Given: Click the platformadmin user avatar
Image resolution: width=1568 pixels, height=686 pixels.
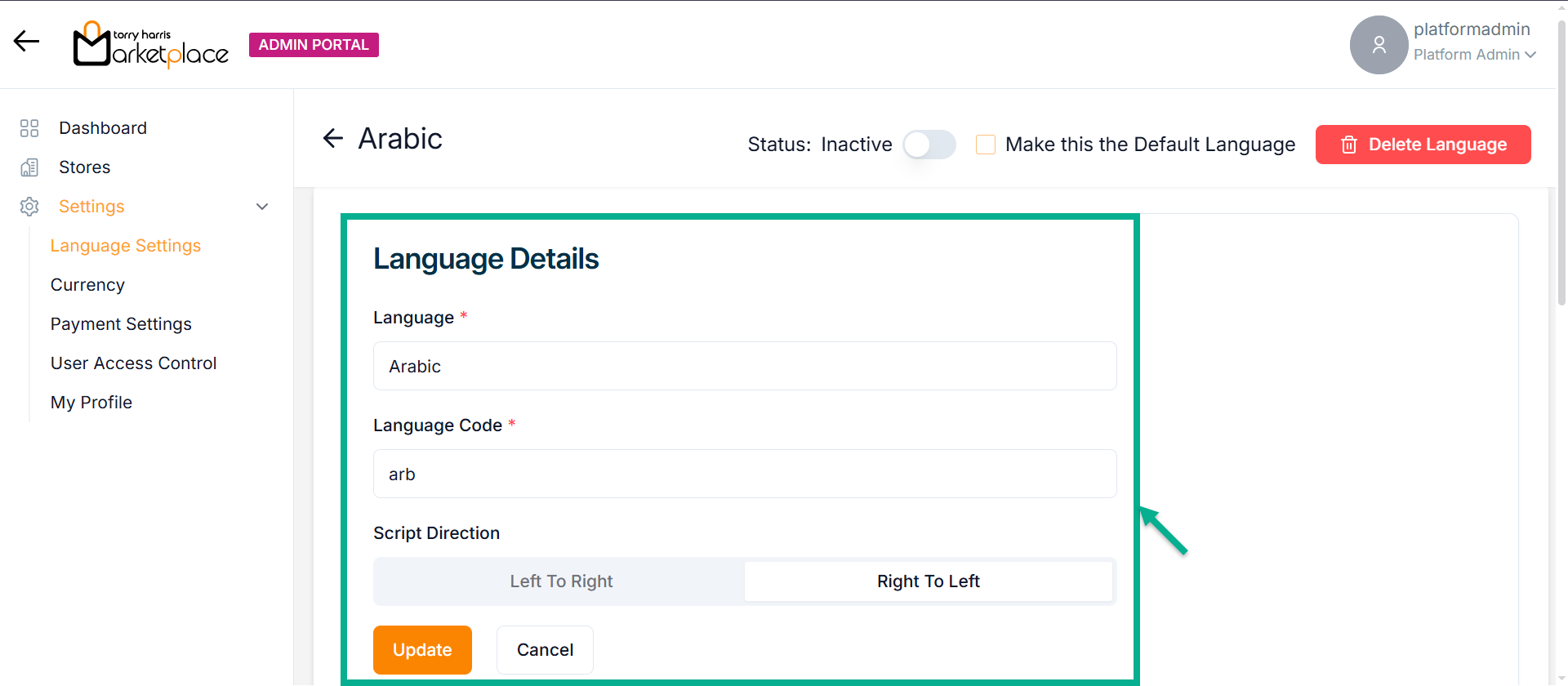Looking at the screenshot, I should pos(1379,45).
